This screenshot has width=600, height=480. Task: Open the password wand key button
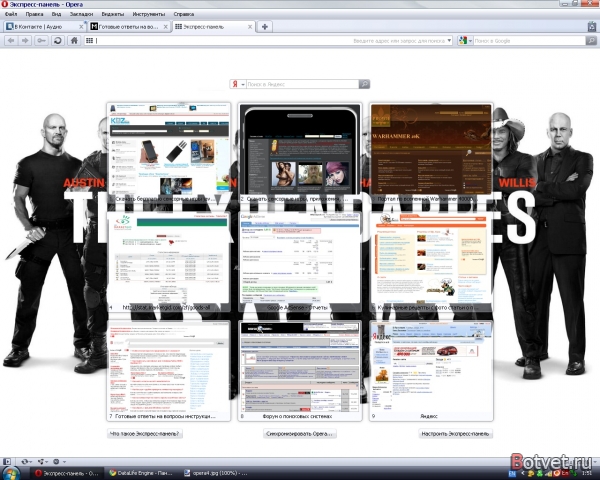[41, 41]
